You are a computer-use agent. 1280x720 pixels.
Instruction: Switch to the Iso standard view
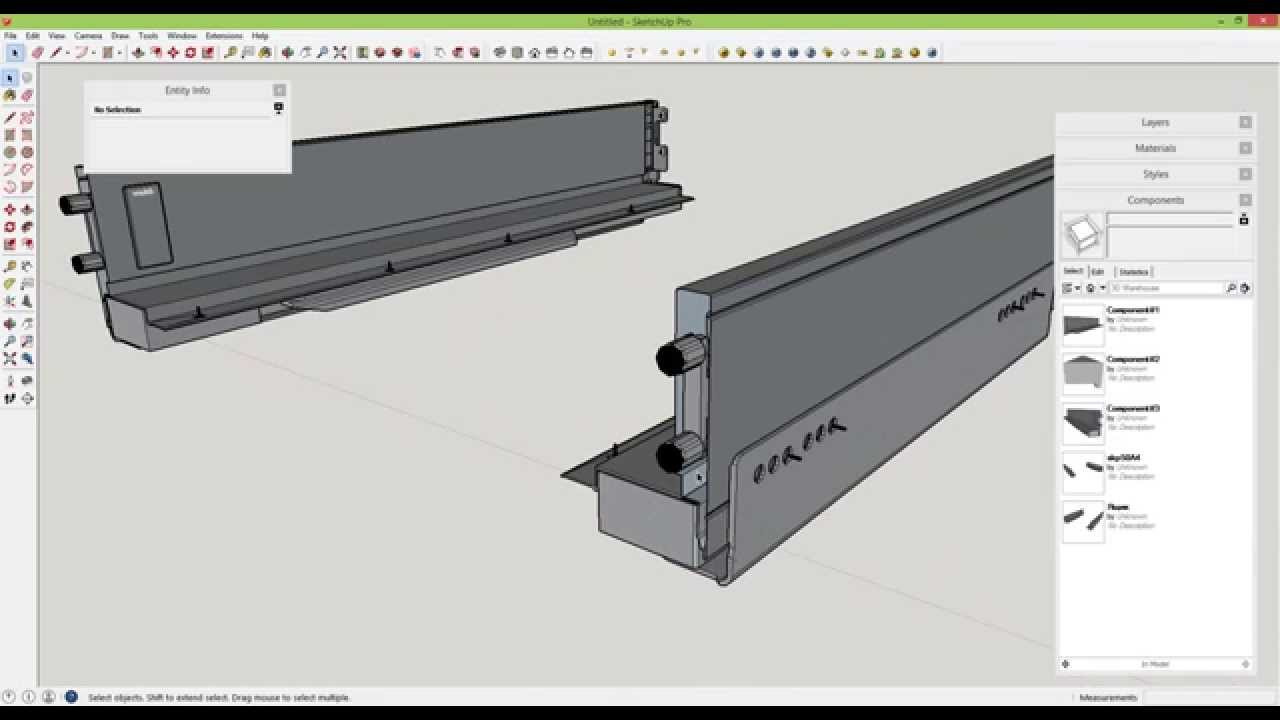pyautogui.click(x=500, y=53)
